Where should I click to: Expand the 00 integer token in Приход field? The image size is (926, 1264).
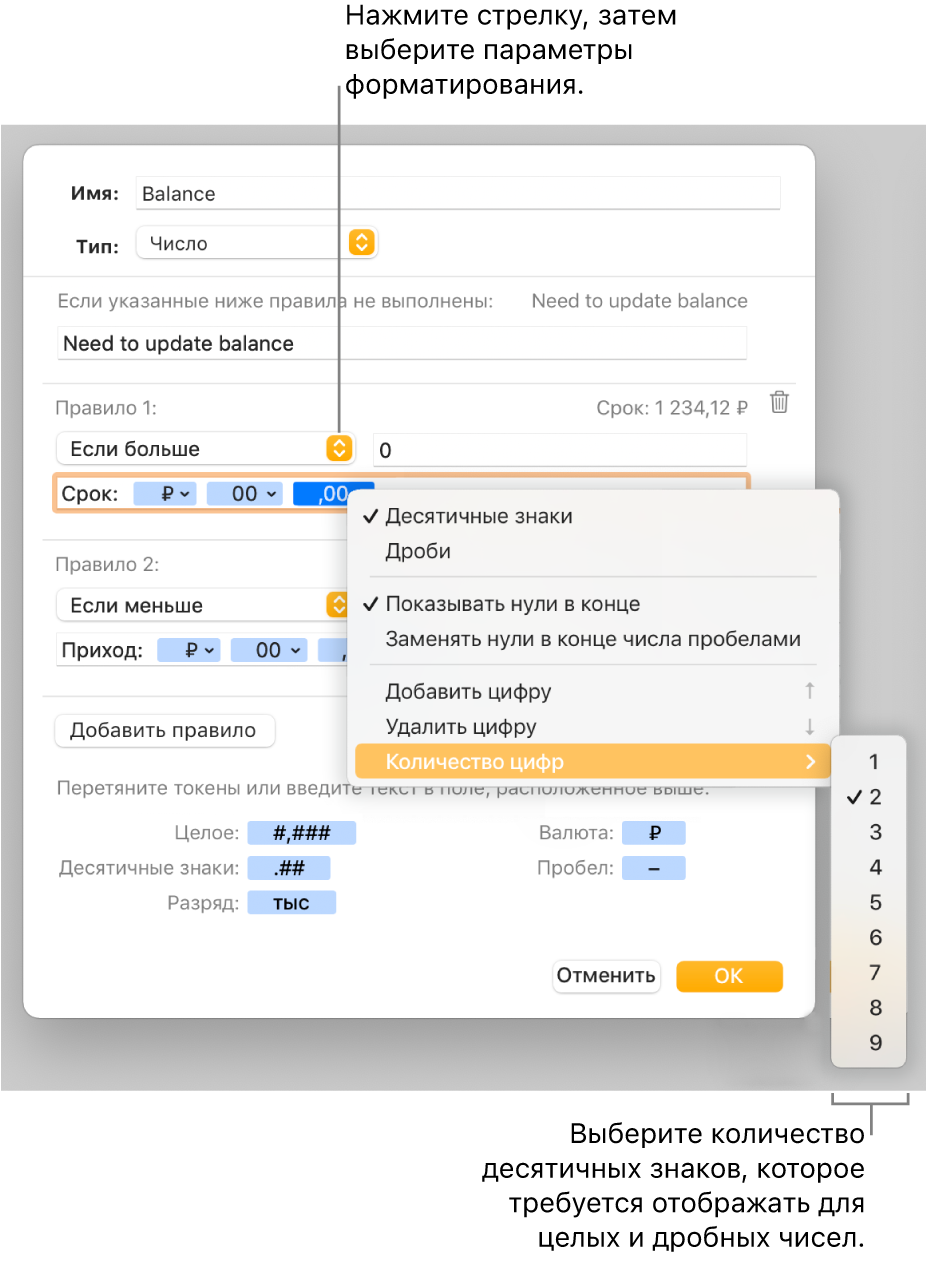tap(269, 651)
